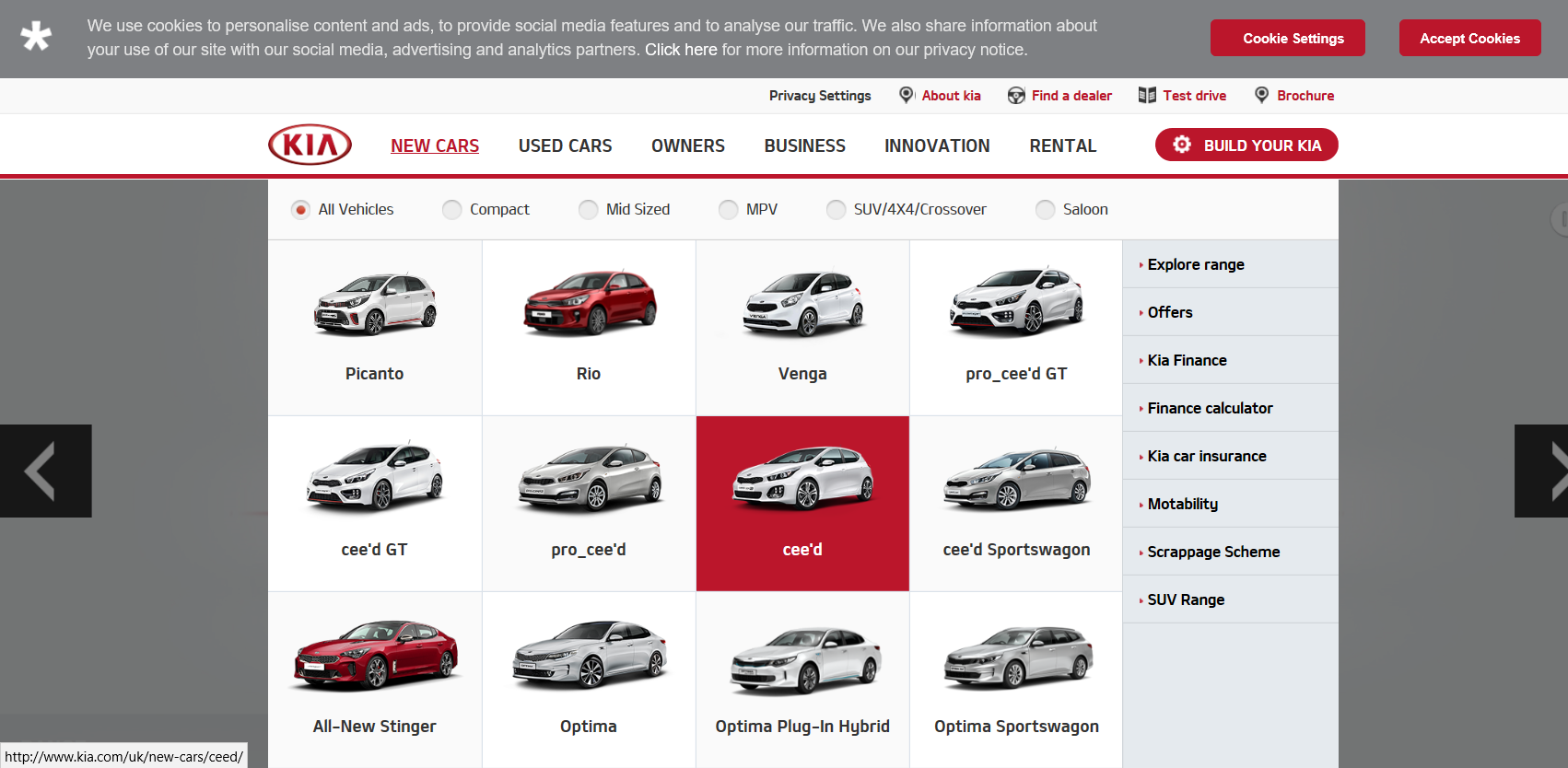Click the Accept Cookies button
Screen dimensions: 1568x768
click(x=1470, y=38)
